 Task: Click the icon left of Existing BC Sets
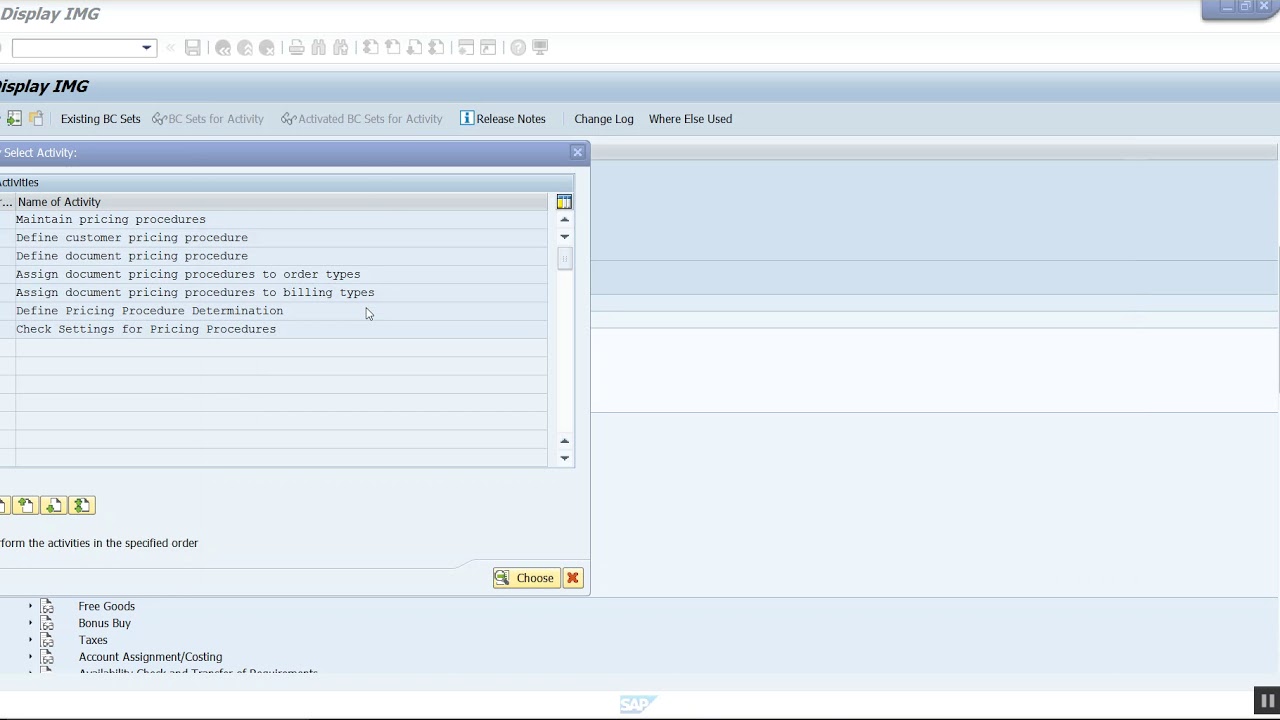tap(36, 118)
